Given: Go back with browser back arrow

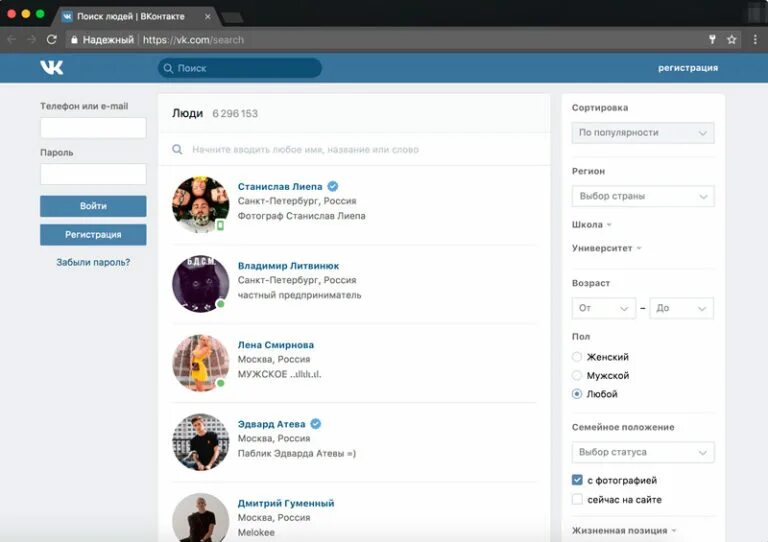Looking at the screenshot, I should [x=12, y=39].
